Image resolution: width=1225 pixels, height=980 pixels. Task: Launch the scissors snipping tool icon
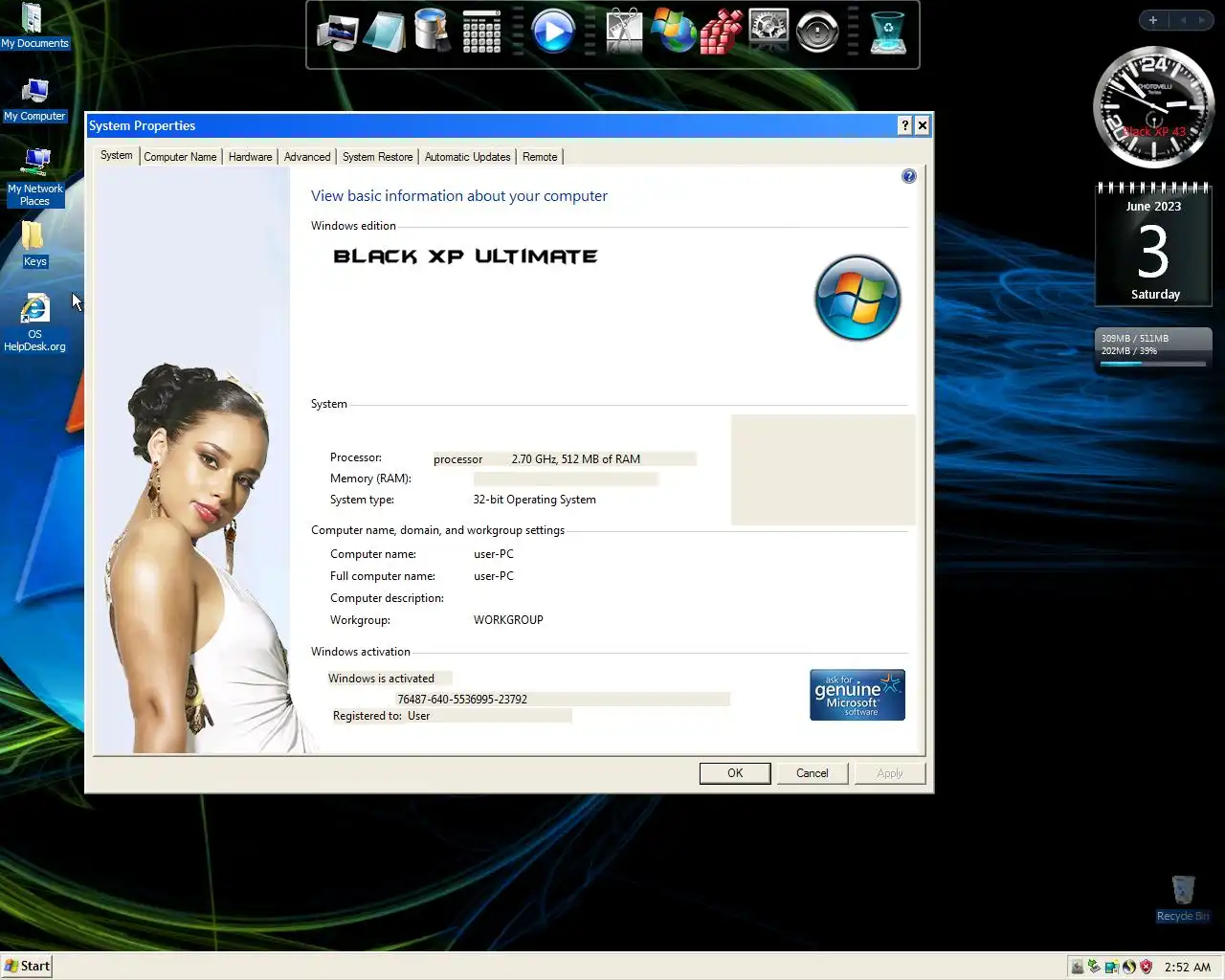(624, 32)
